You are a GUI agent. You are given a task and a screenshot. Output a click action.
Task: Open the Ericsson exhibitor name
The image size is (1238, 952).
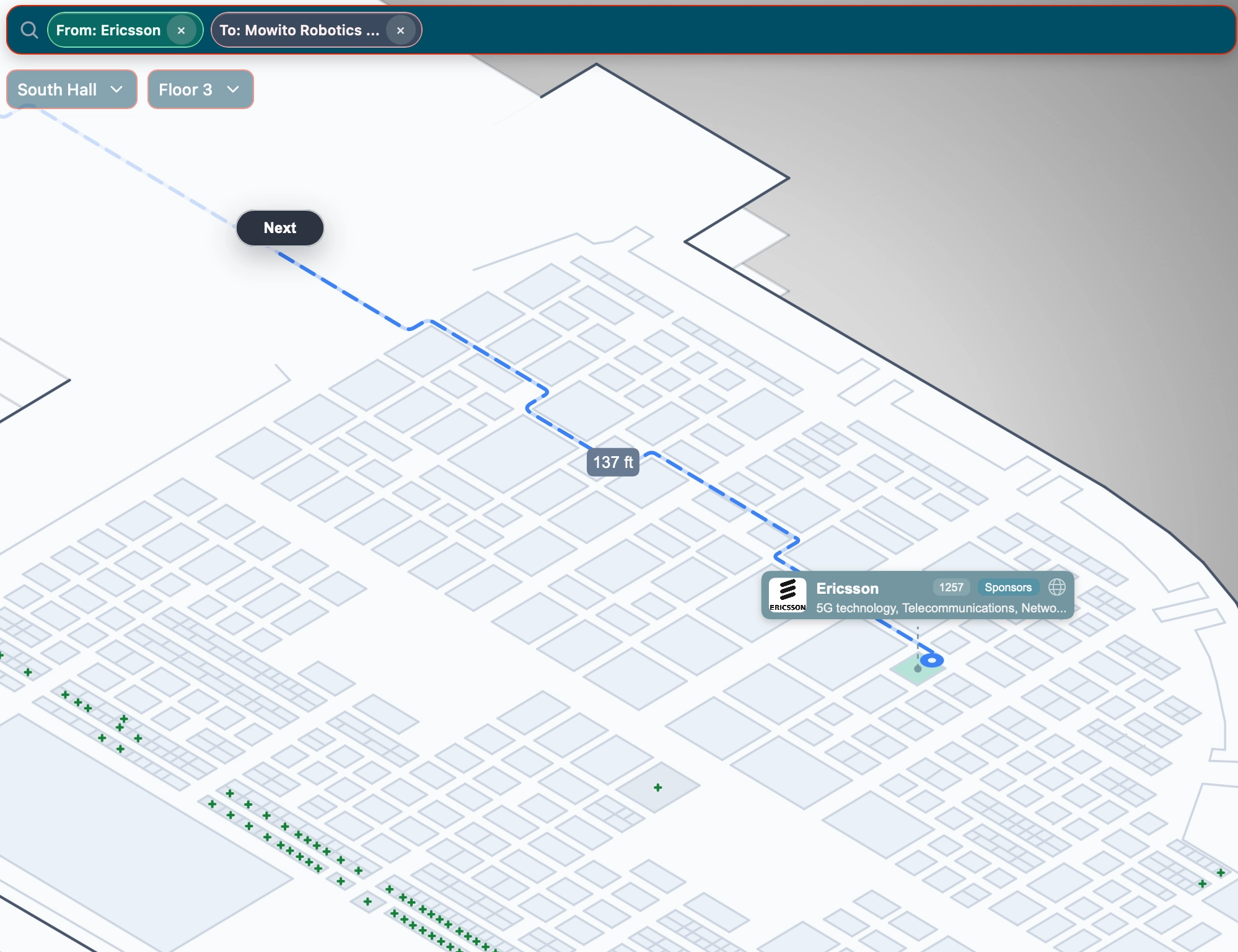[847, 588]
